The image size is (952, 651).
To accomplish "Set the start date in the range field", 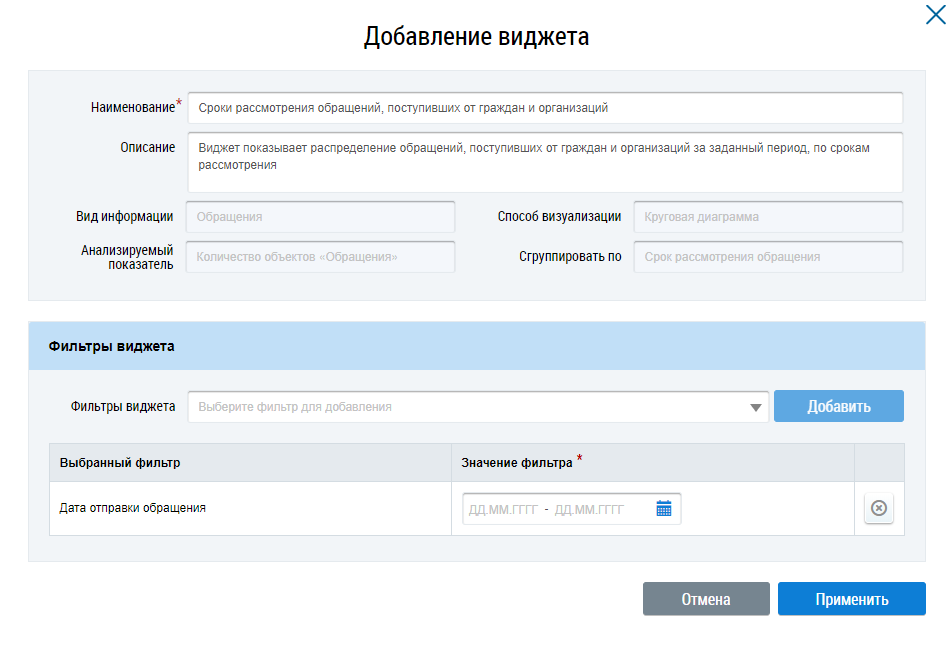I will (503, 509).
